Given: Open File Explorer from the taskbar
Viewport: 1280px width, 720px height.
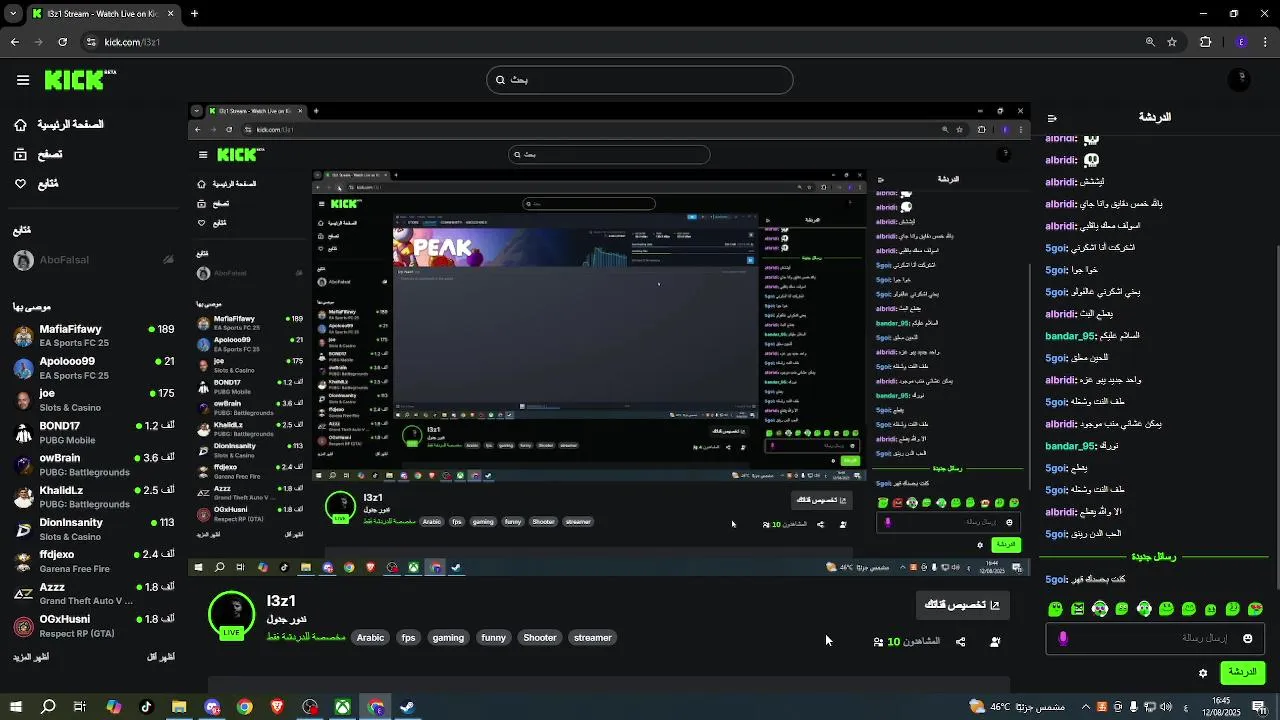Looking at the screenshot, I should [179, 707].
